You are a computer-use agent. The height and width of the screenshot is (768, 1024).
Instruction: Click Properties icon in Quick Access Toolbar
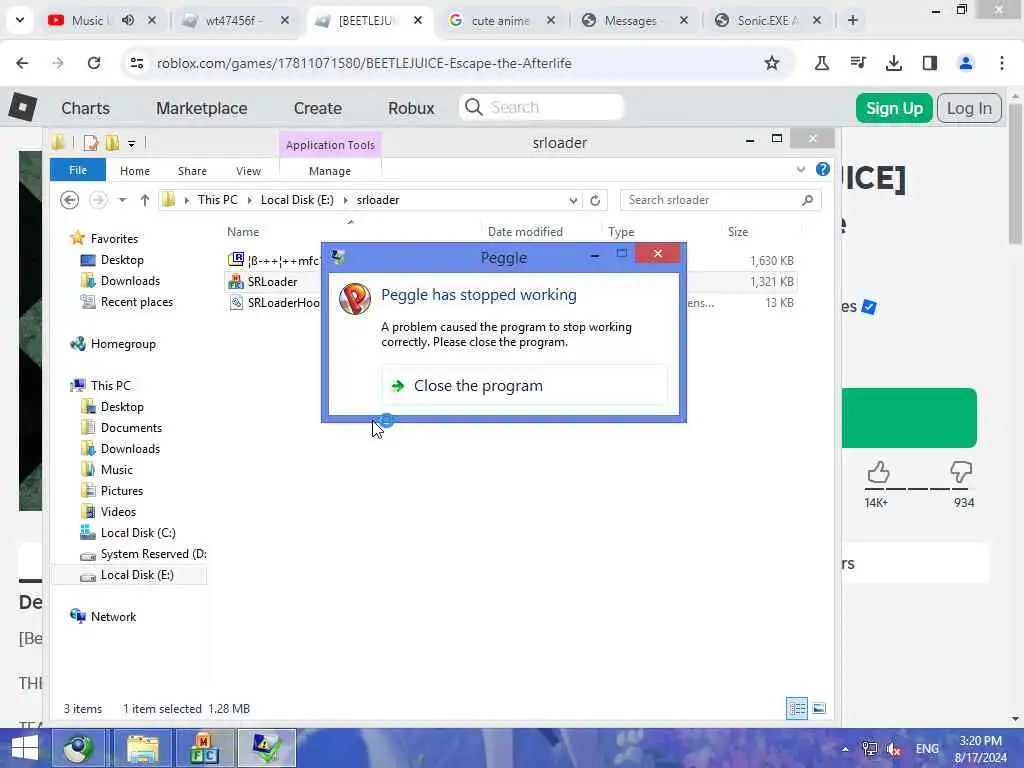[91, 142]
